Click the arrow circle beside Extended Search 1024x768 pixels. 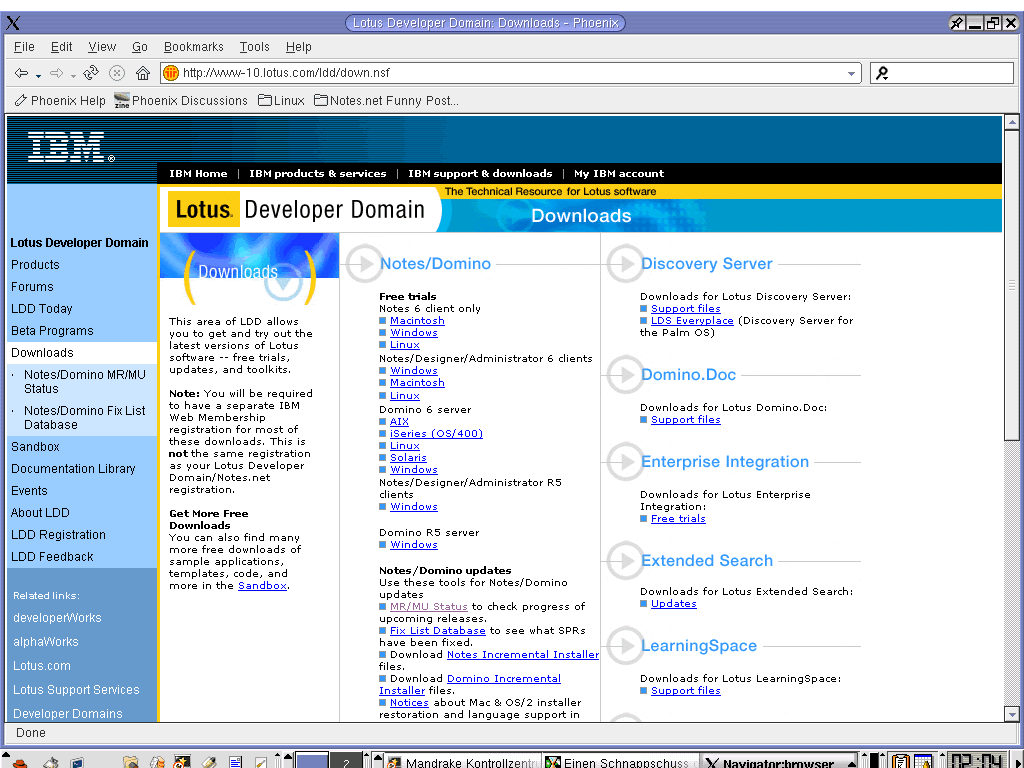pyautogui.click(x=625, y=560)
